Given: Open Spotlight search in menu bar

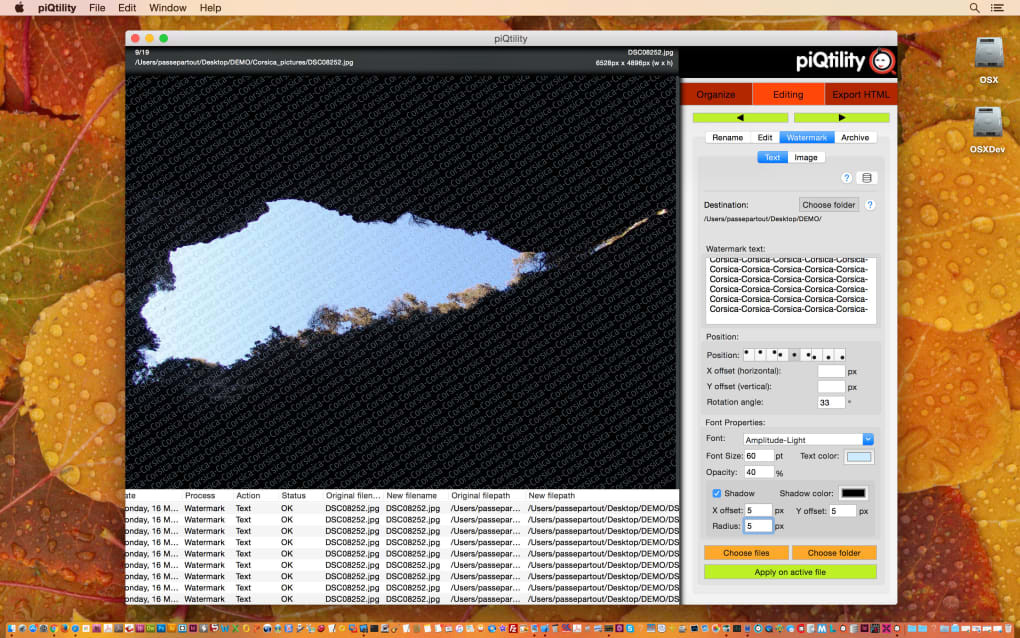Looking at the screenshot, I should point(974,8).
